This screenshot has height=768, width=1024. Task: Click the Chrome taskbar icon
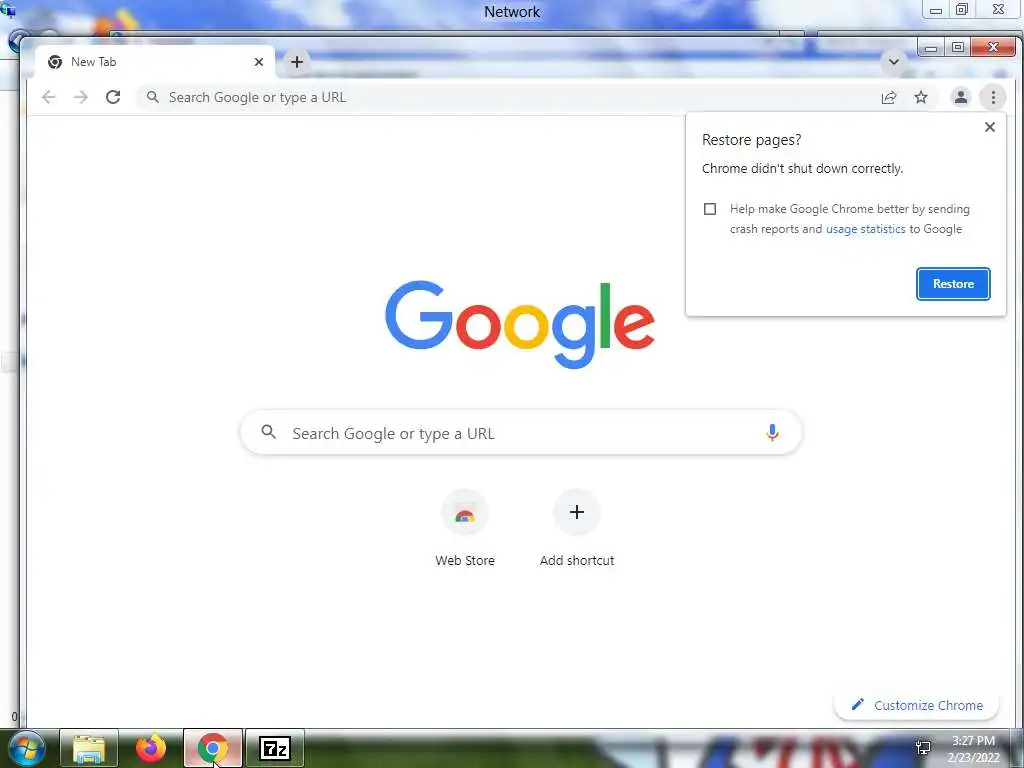(213, 749)
